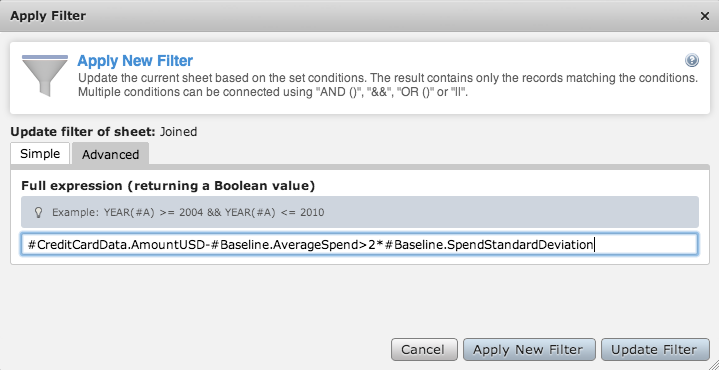Place cursor in #Baseline.SpendStandardDeviation text
719x370 pixels.
[489, 245]
